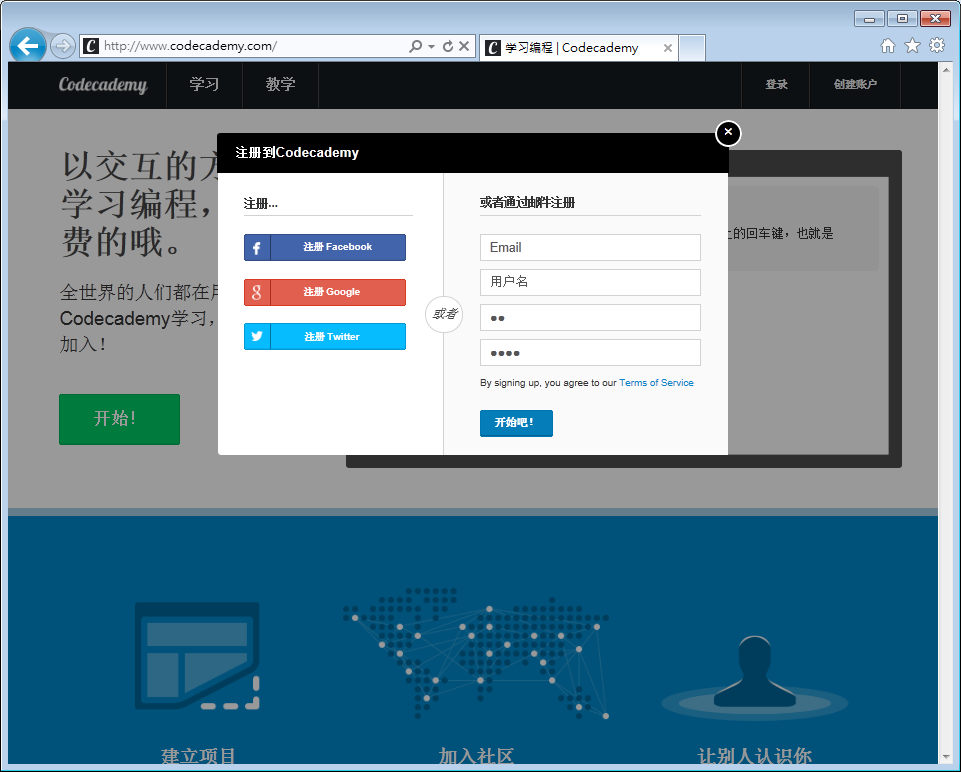Image resolution: width=961 pixels, height=772 pixels.
Task: Open browser tools gear icon
Action: (937, 45)
